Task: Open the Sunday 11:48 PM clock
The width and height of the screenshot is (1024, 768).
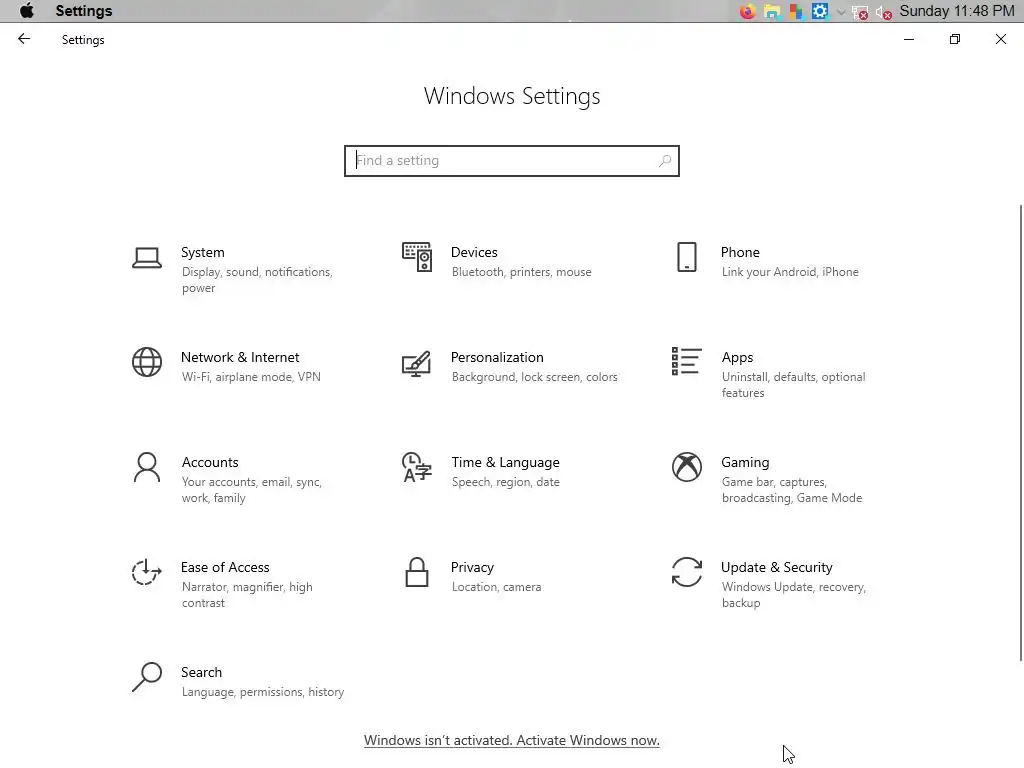Action: pos(957,11)
